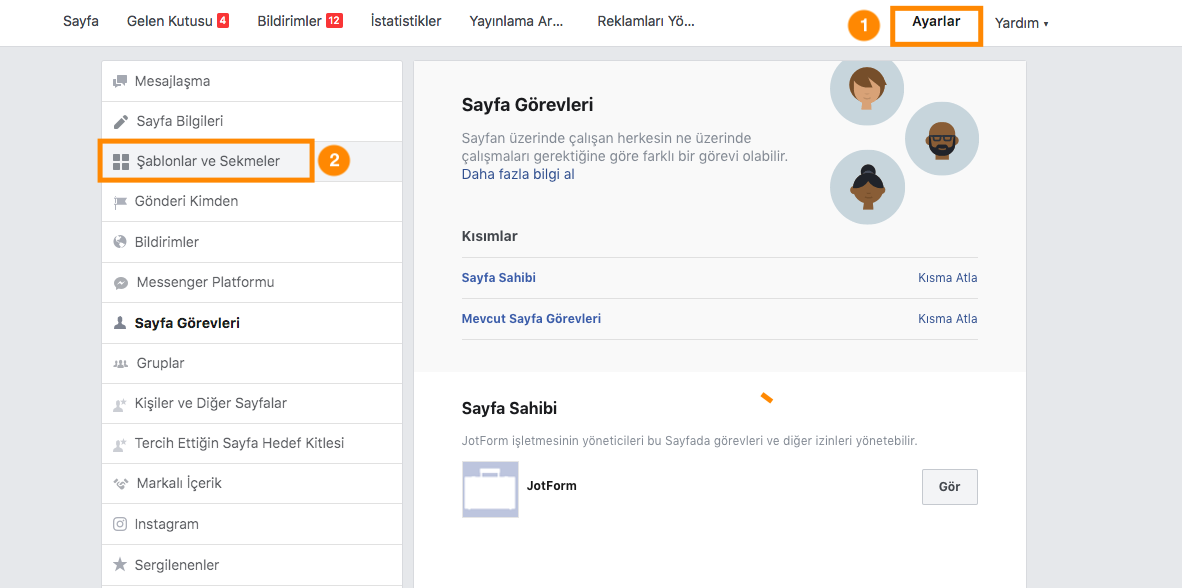The width and height of the screenshot is (1182, 588).
Task: Click the Kısımlar section label
Action: click(489, 236)
